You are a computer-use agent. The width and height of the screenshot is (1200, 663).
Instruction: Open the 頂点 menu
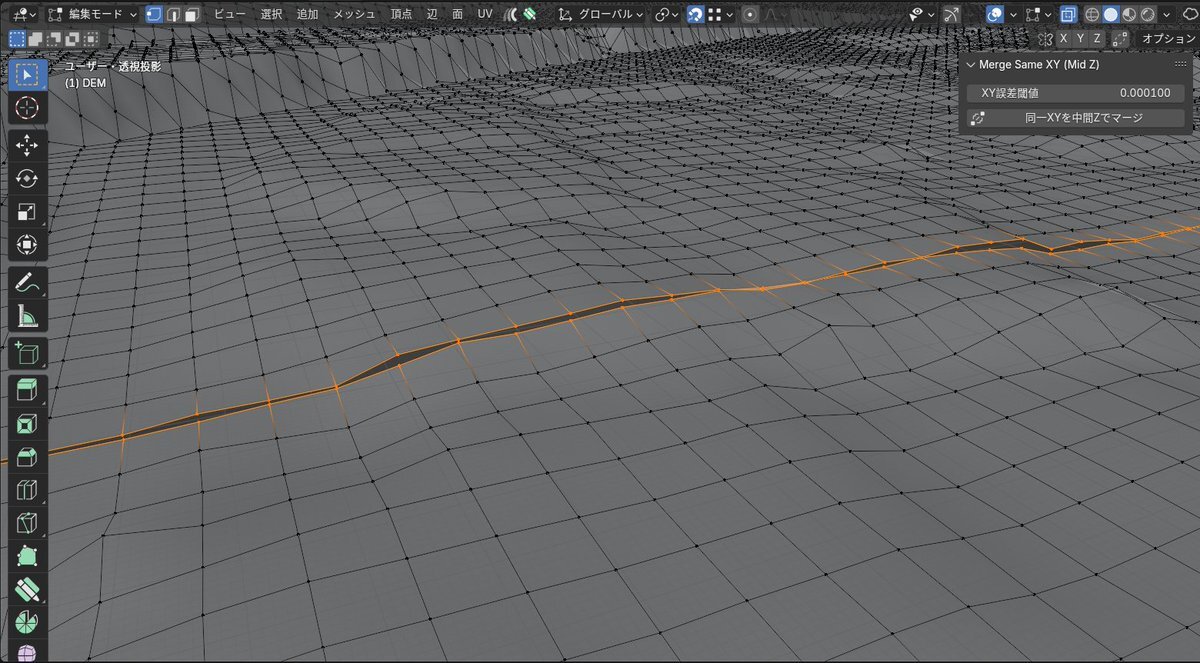[401, 14]
